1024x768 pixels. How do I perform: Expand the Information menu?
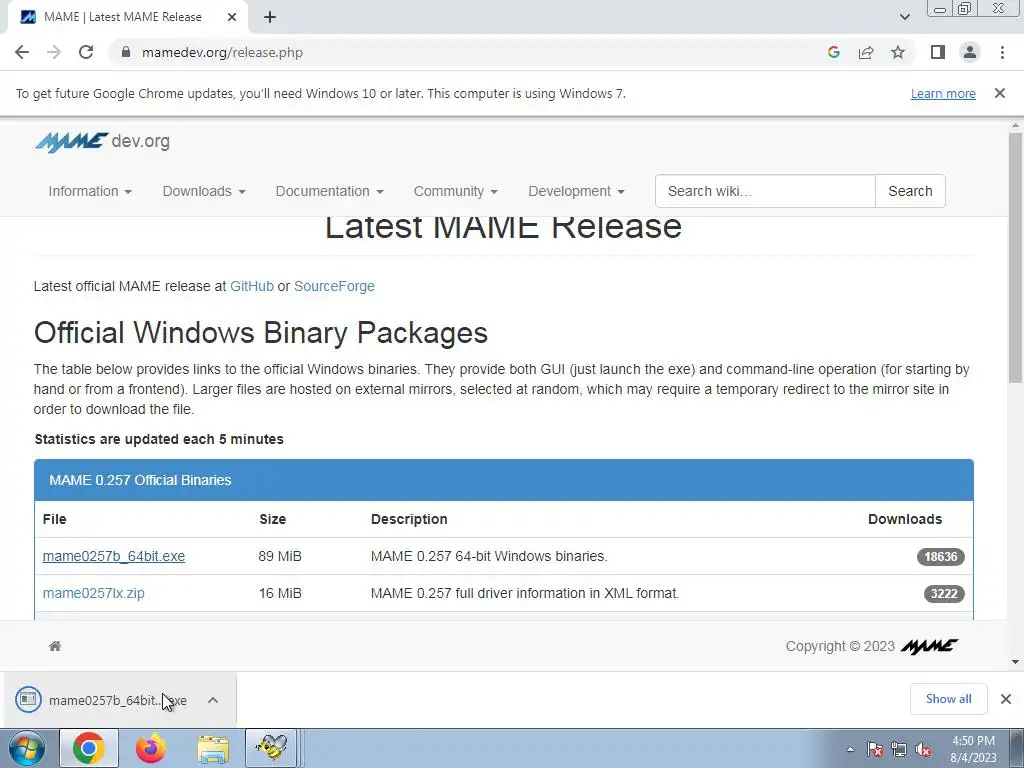[x=89, y=191]
